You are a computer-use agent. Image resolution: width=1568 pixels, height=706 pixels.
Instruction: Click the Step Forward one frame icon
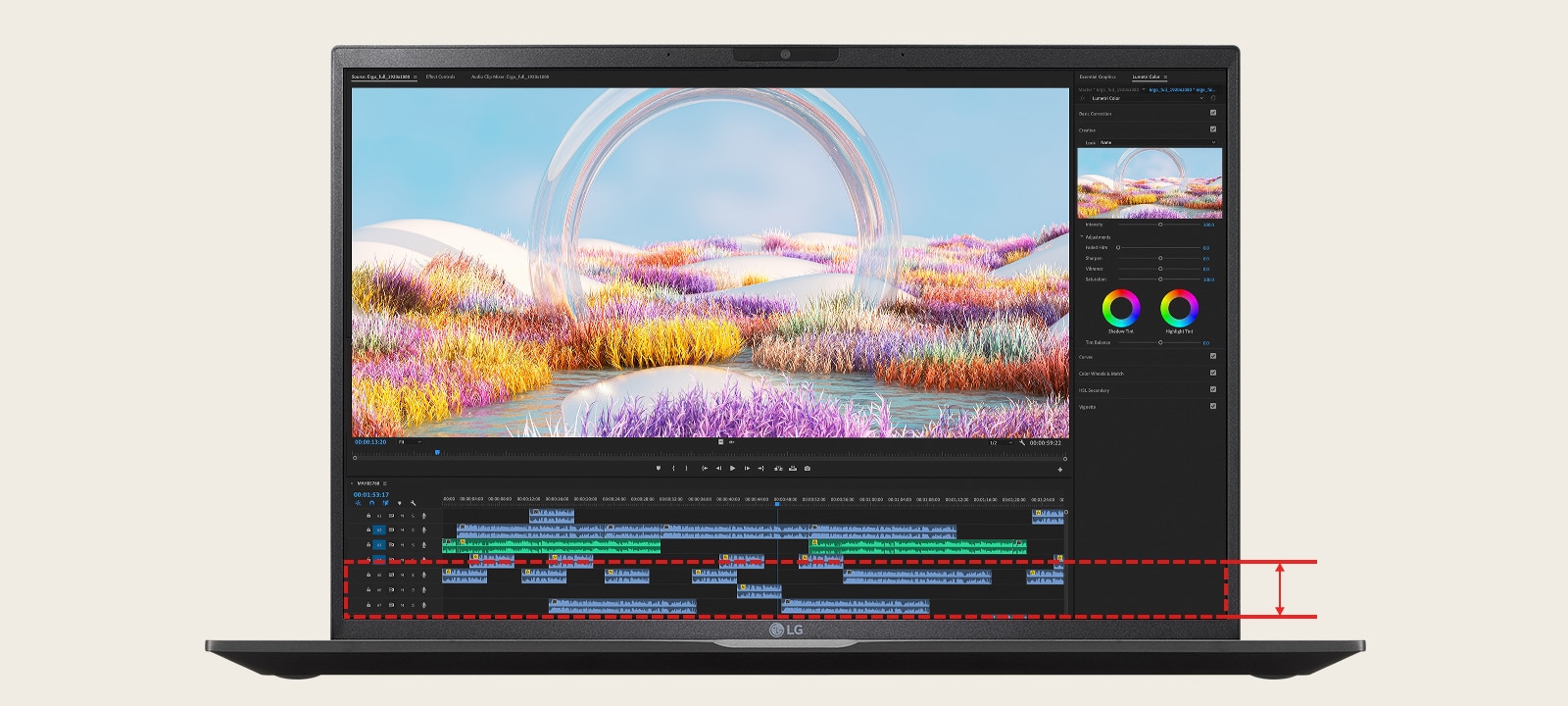747,469
